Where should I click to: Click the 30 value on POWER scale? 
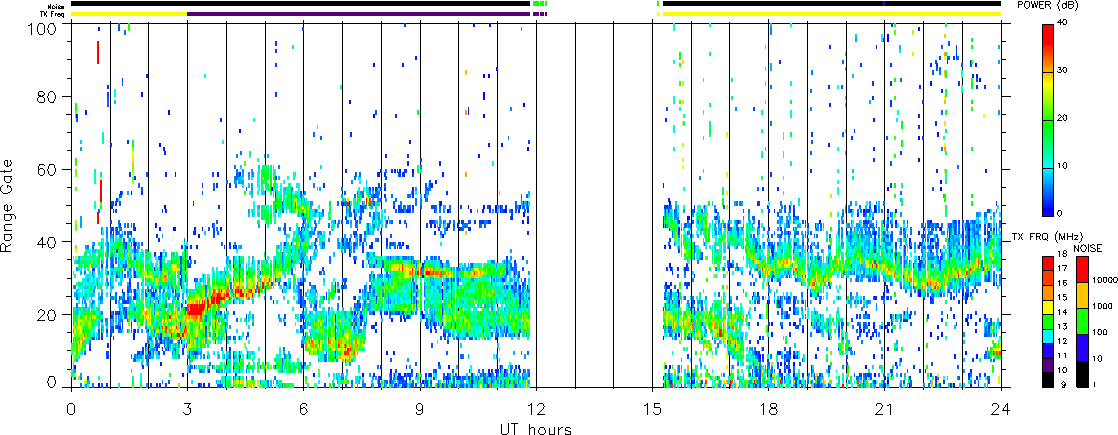[x=1062, y=70]
